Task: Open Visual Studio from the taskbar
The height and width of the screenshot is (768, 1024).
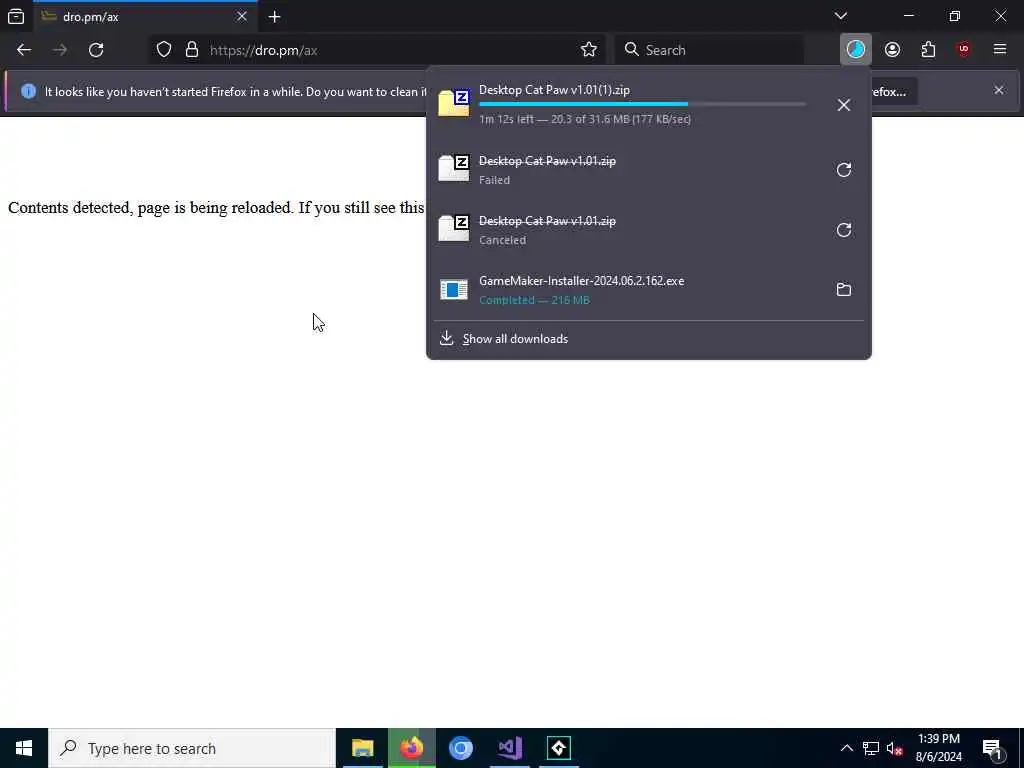Action: pyautogui.click(x=509, y=748)
